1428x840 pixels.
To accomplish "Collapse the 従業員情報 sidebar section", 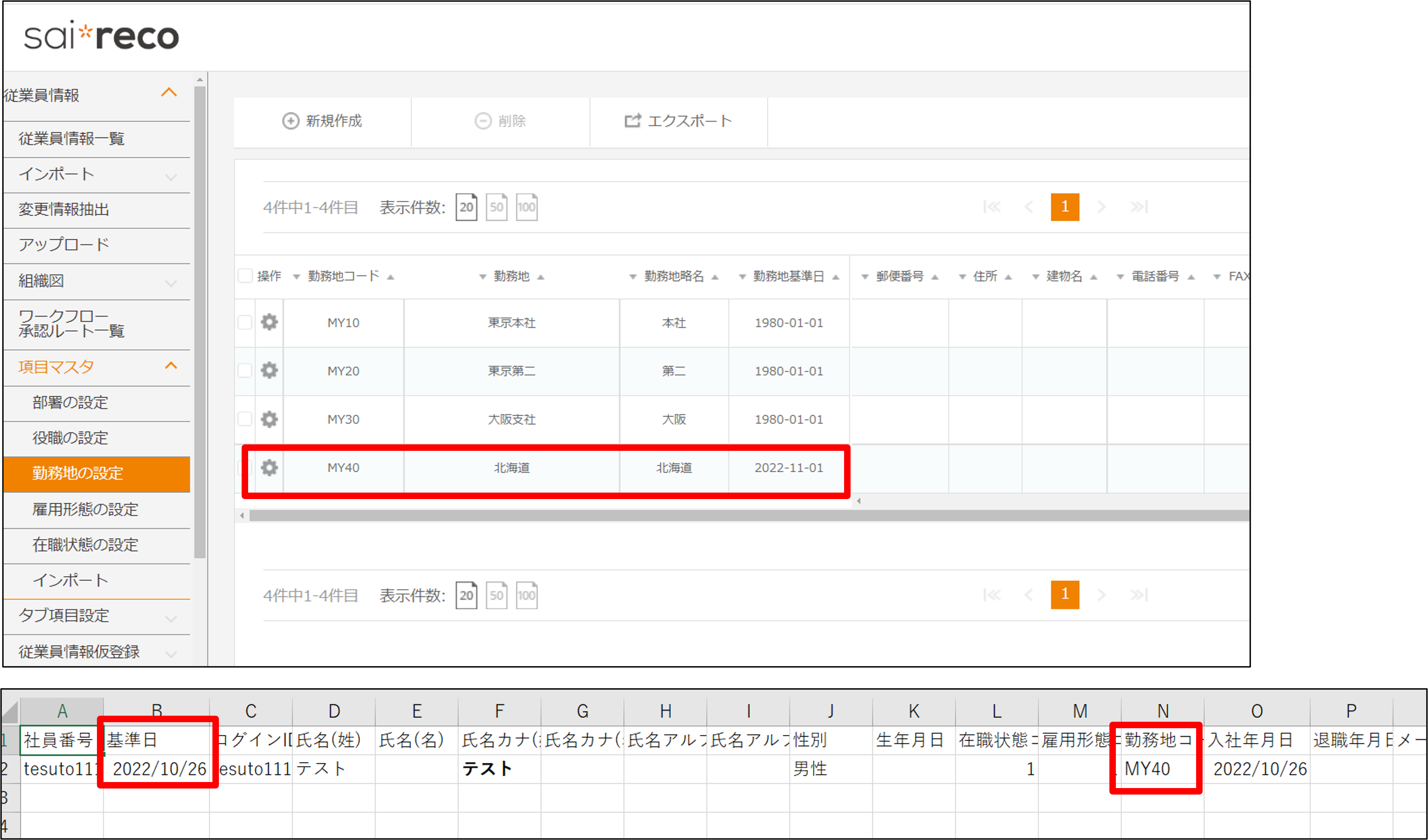I will click(x=169, y=92).
